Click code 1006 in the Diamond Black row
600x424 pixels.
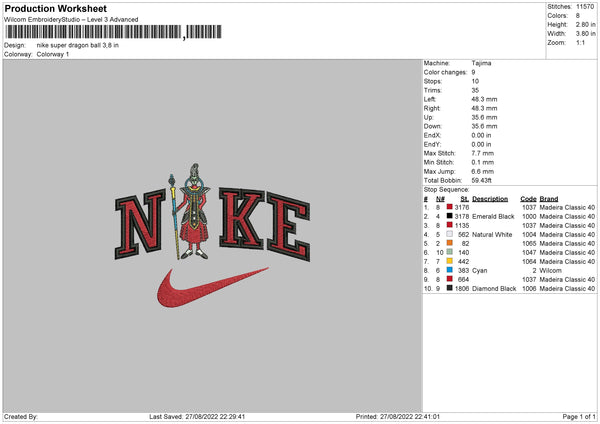(x=529, y=289)
